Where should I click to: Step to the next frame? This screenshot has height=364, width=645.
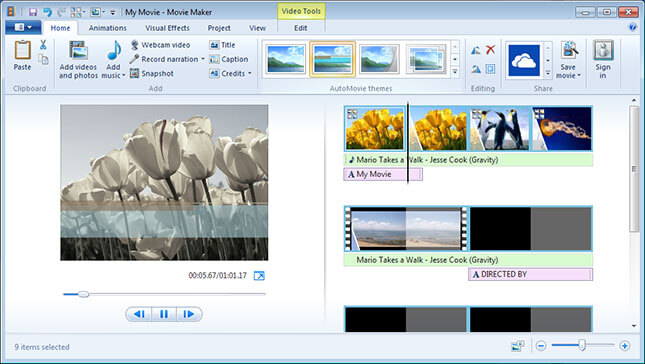coord(189,314)
